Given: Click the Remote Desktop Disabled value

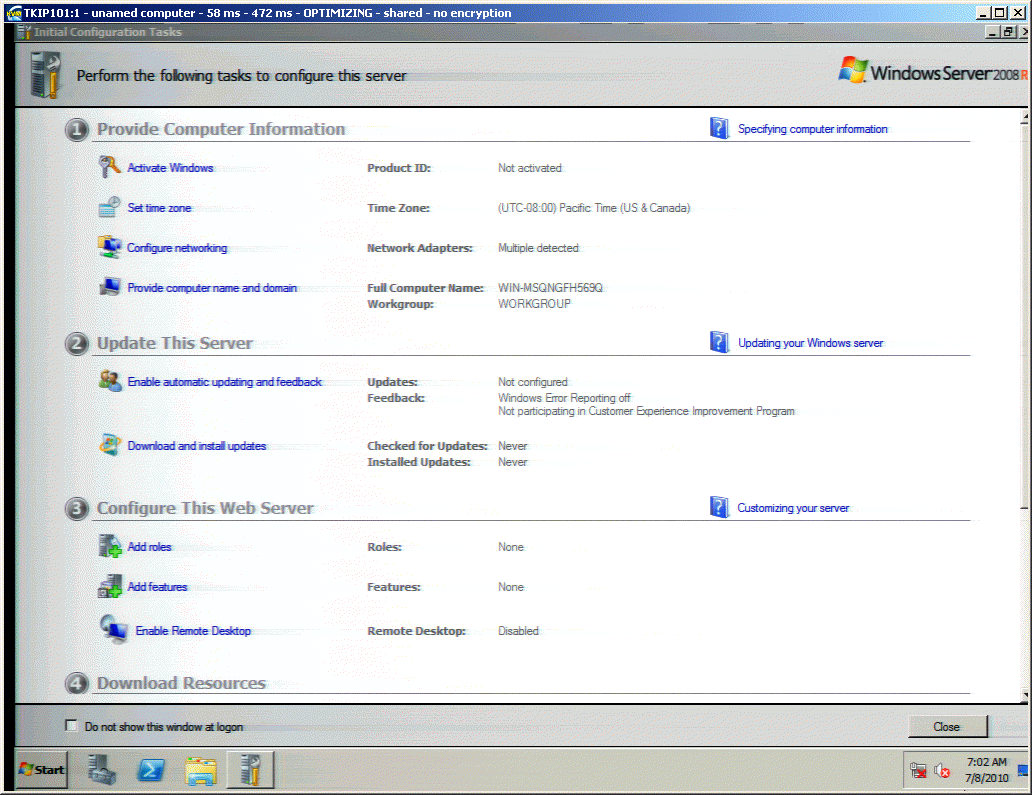Looking at the screenshot, I should [519, 631].
